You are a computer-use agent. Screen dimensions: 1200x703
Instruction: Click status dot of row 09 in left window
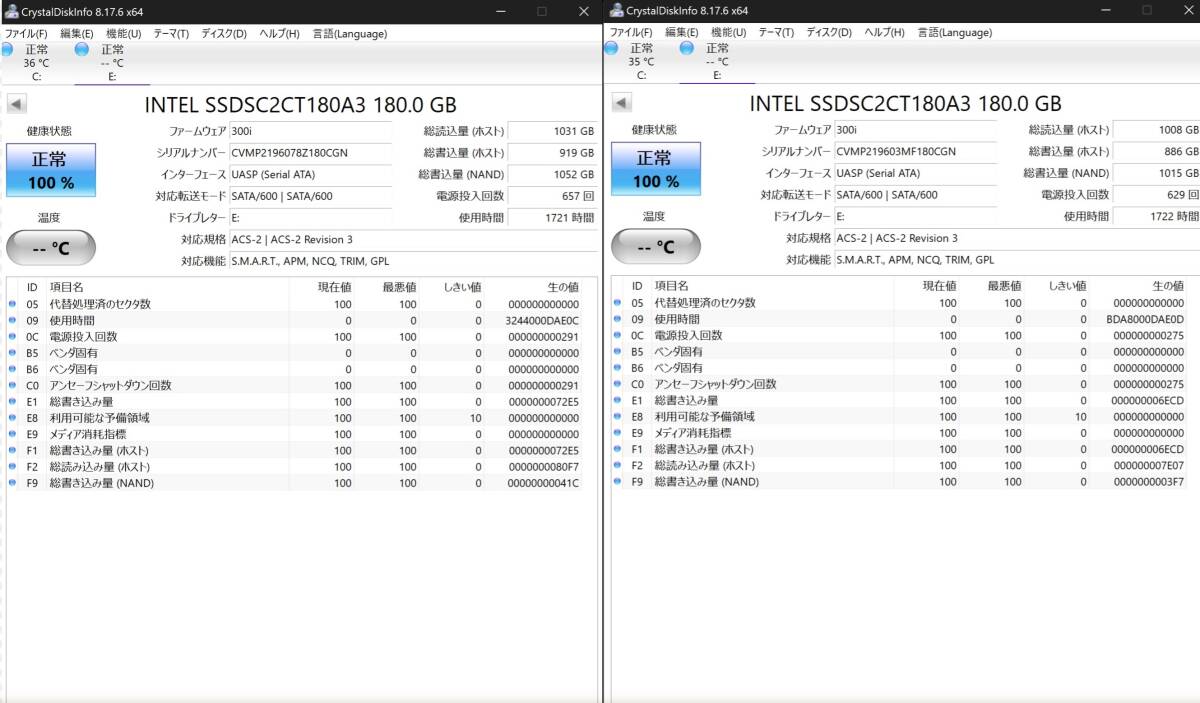click(x=13, y=320)
